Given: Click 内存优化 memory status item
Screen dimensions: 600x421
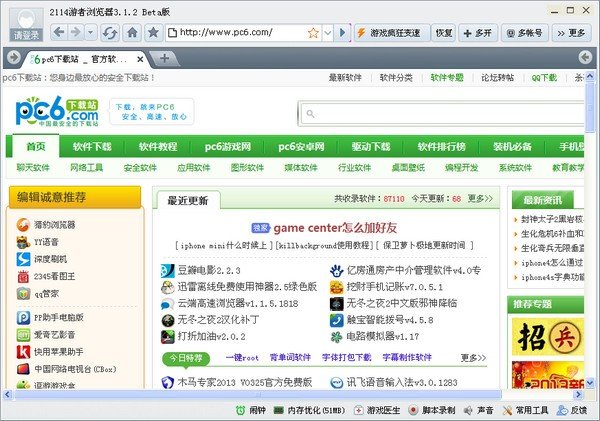Looking at the screenshot, I should coord(309,410).
